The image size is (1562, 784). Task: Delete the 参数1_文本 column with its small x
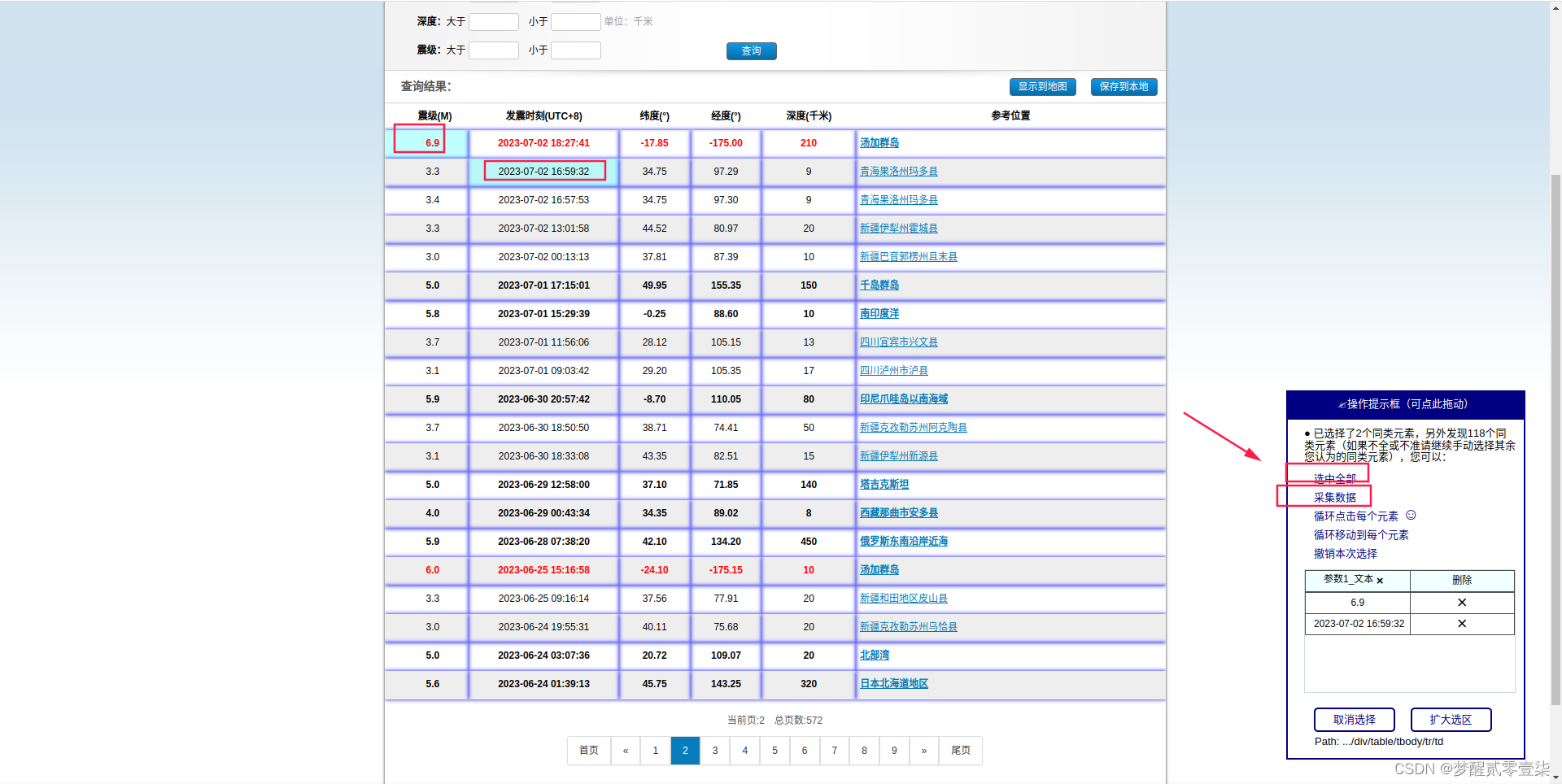pos(1380,581)
